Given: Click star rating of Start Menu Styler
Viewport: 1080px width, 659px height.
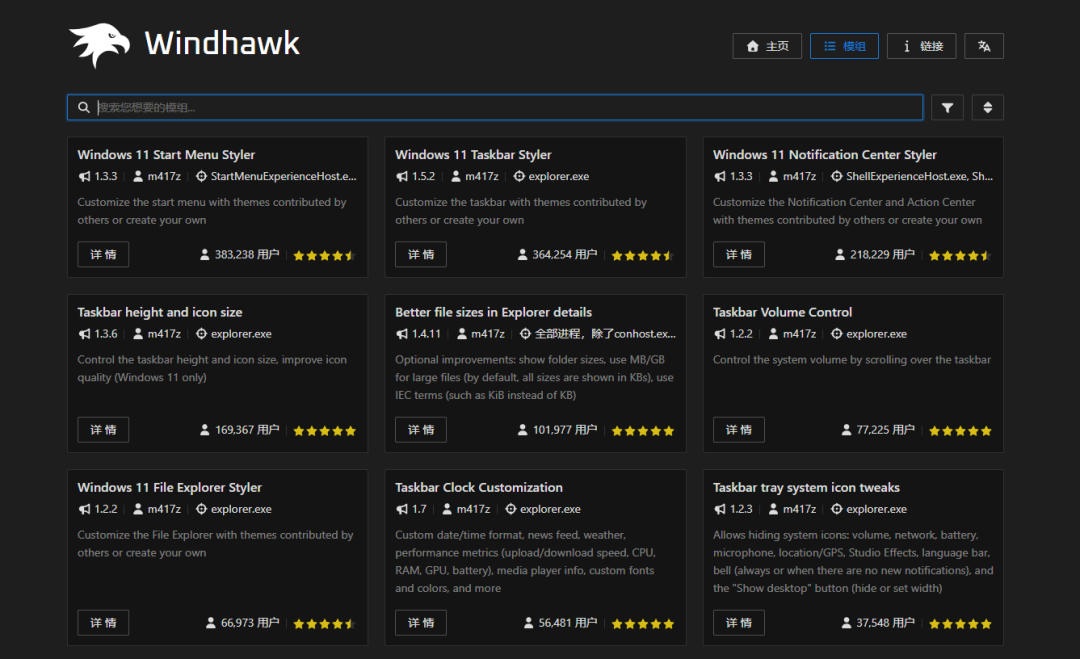Looking at the screenshot, I should (324, 255).
